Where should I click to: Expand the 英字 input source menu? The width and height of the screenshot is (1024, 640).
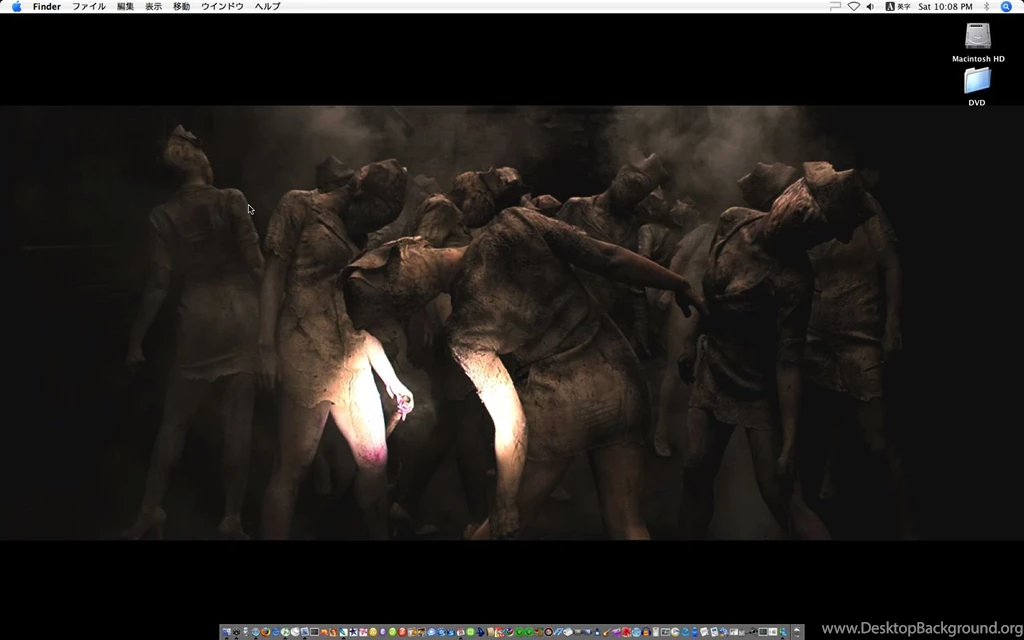(x=897, y=6)
